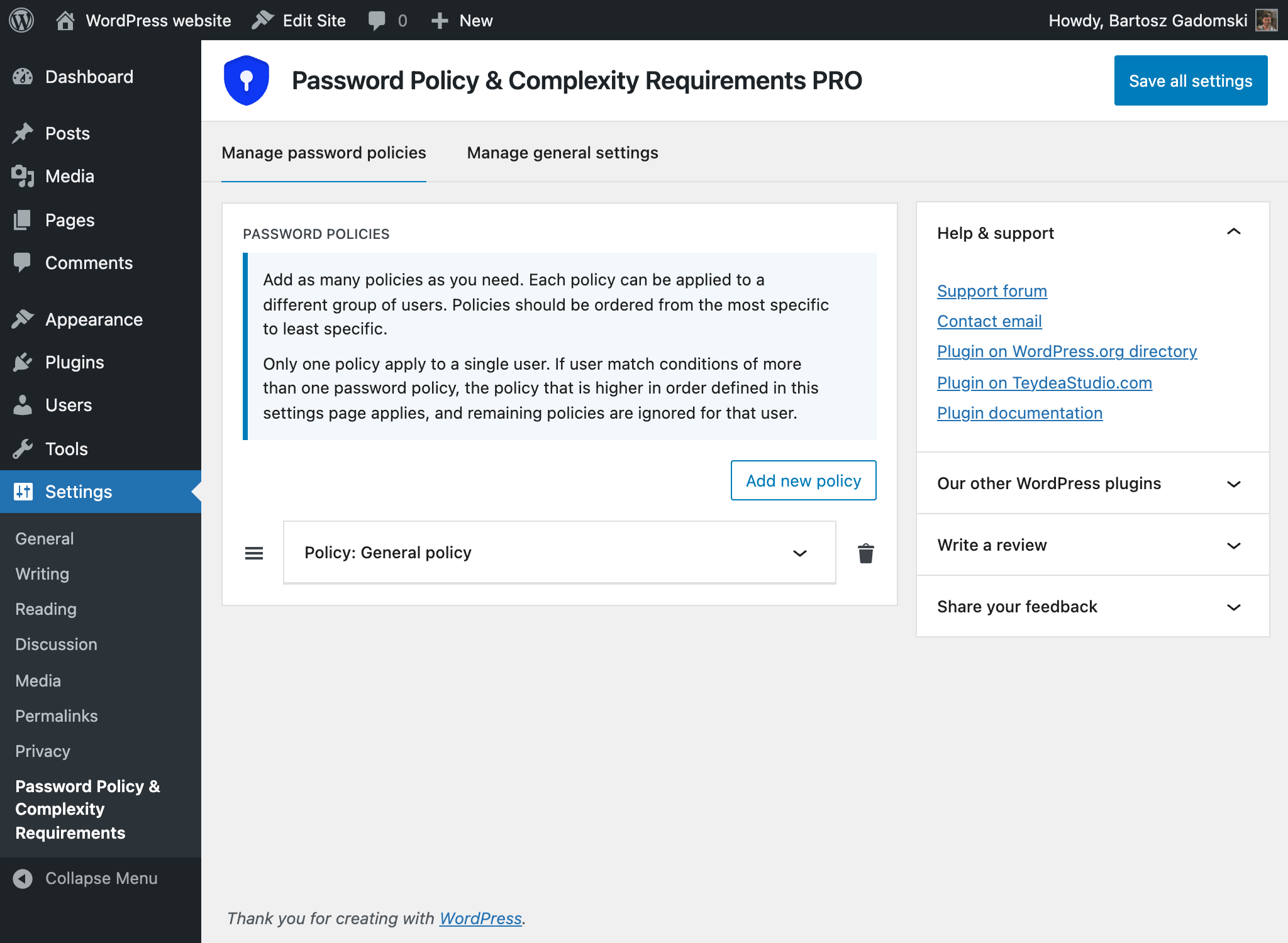Click the Collapse Menu arrow icon
Image resolution: width=1288 pixels, height=943 pixels.
coord(23,878)
